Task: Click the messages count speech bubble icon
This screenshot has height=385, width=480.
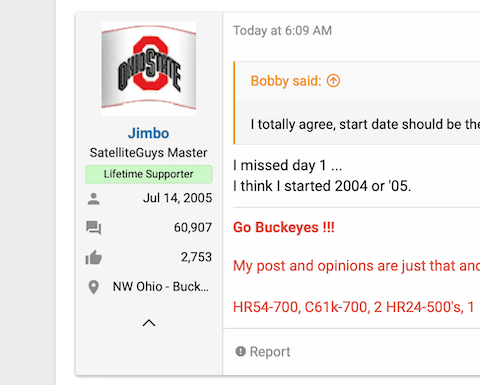Action: click(x=94, y=228)
